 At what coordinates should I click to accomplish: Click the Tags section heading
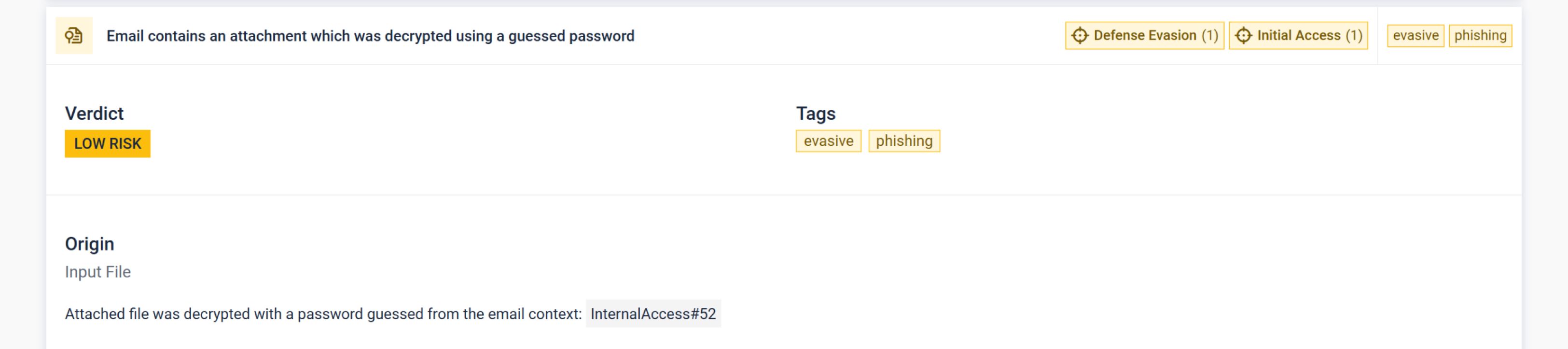pyautogui.click(x=815, y=113)
